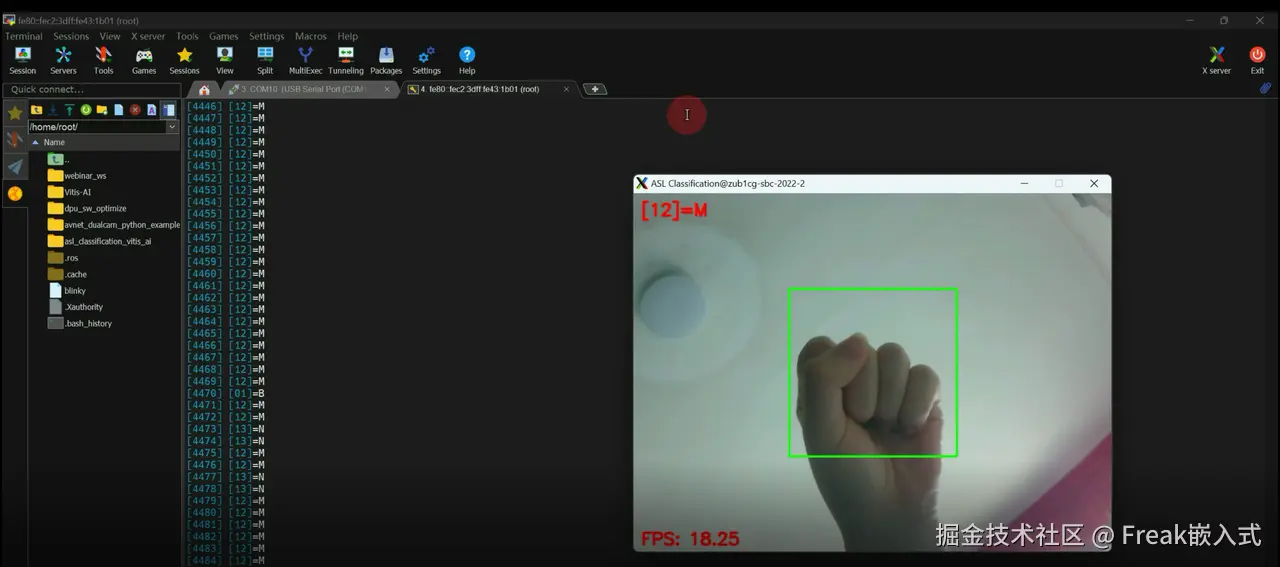Click the red Exit power icon
Image resolution: width=1280 pixels, height=567 pixels.
(x=1257, y=60)
